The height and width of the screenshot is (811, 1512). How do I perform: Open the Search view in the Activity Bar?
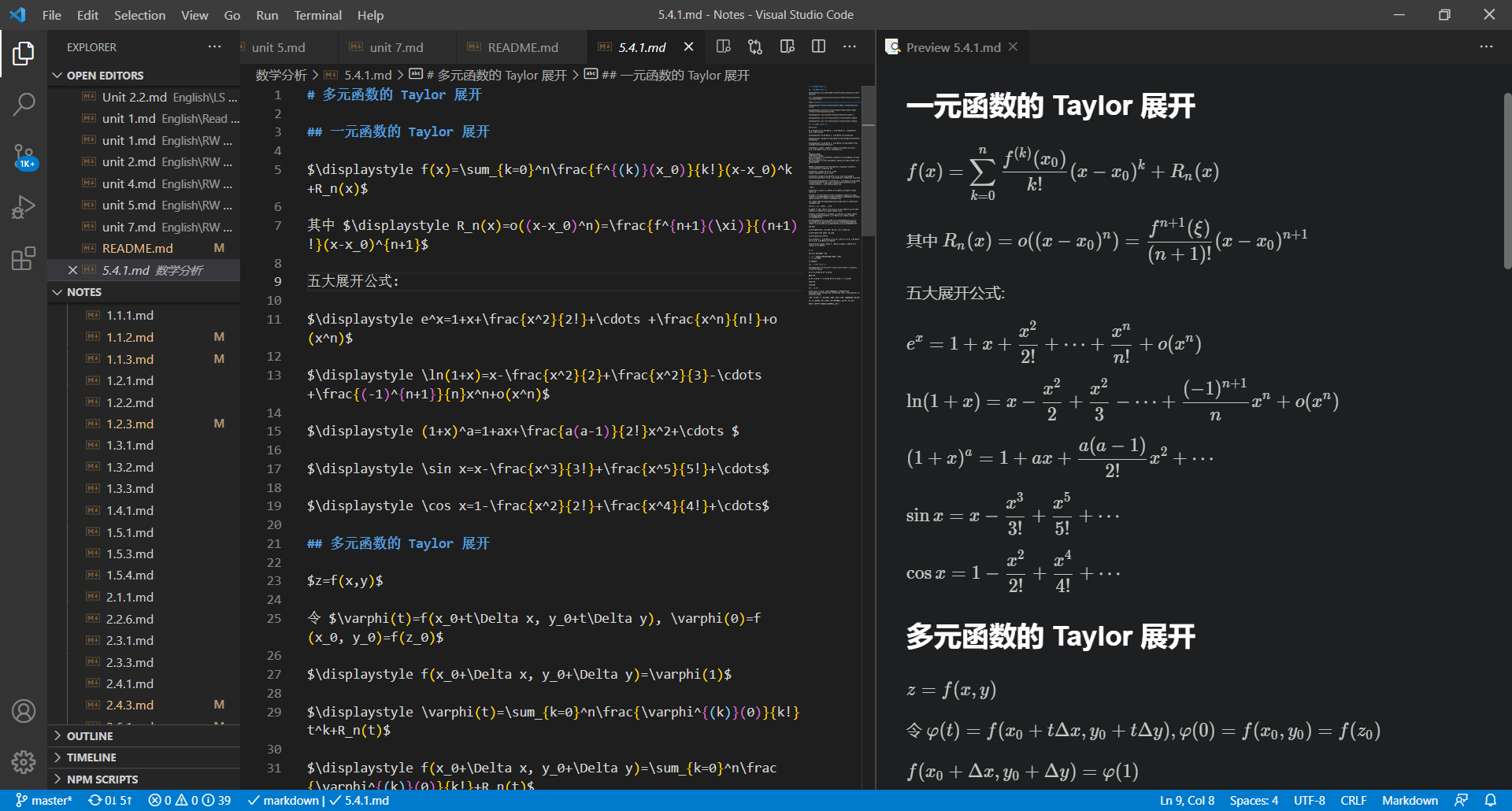coord(24,103)
